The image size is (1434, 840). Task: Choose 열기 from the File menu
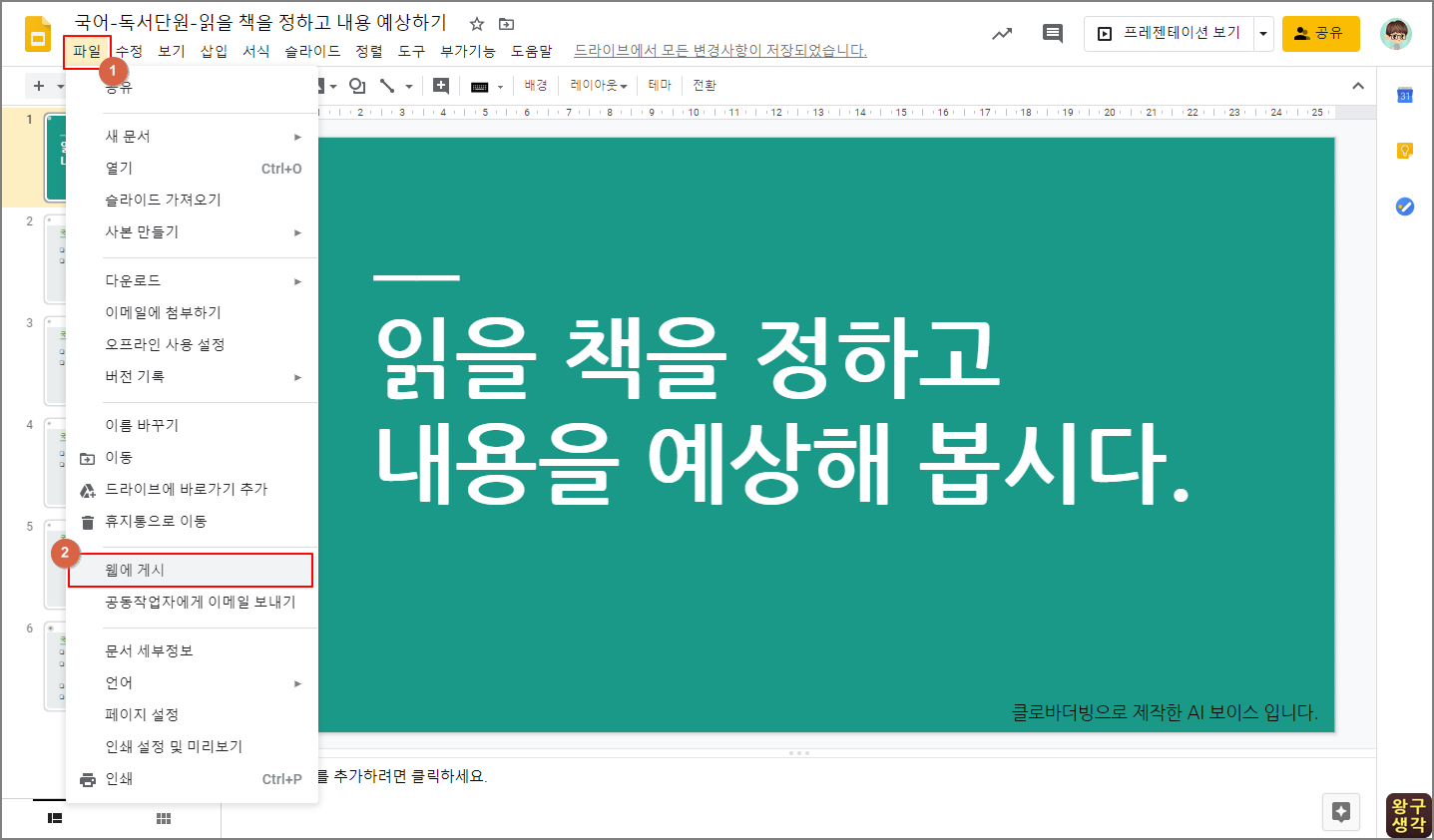(192, 169)
